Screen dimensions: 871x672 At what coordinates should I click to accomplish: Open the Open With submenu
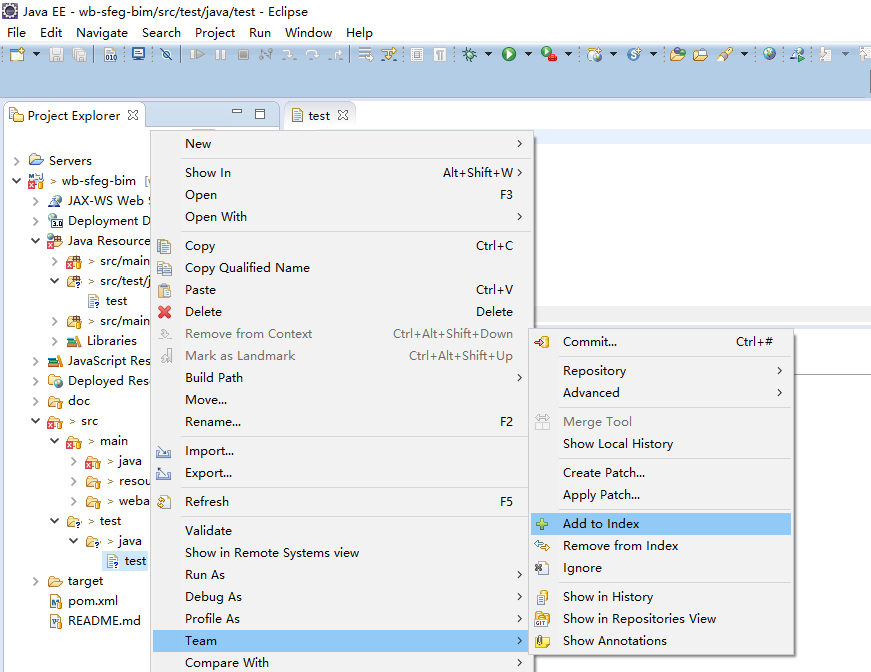pos(341,217)
